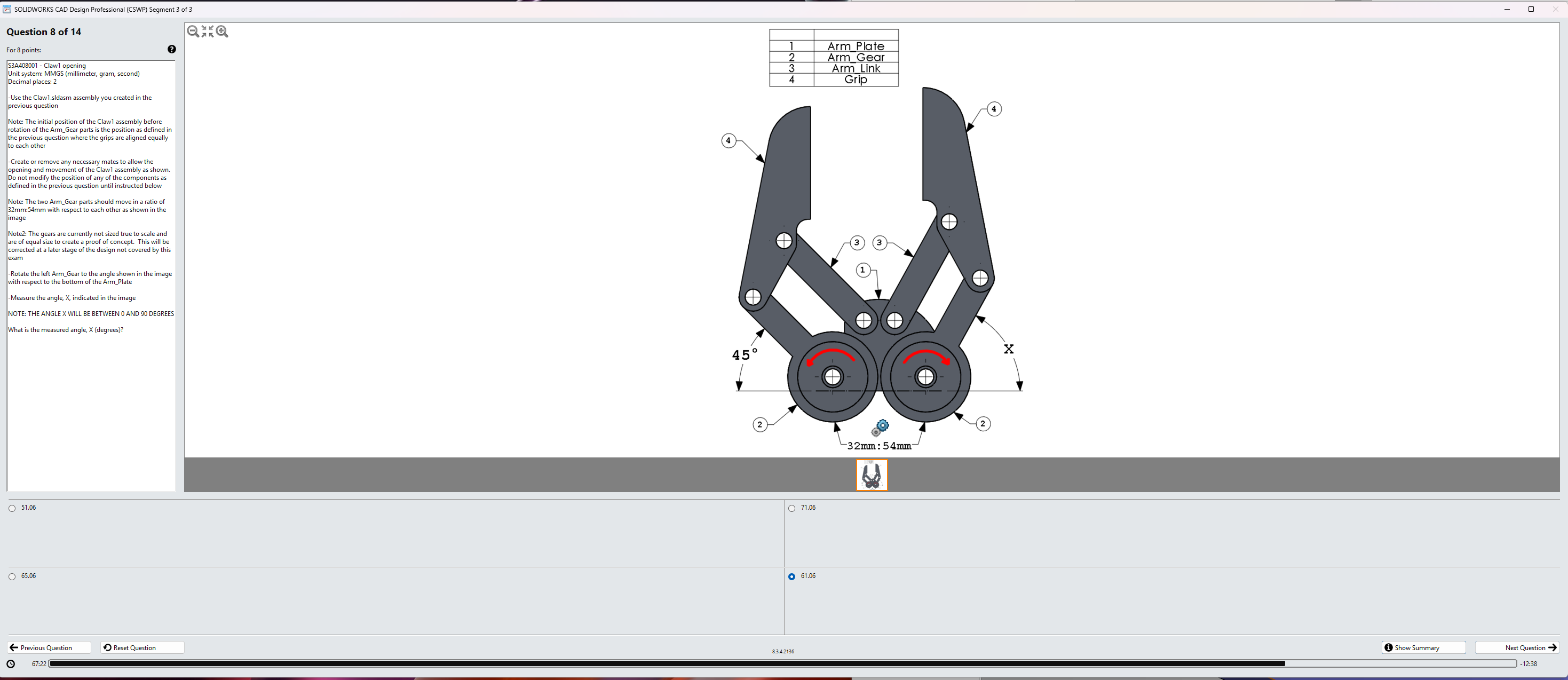Click inside the question description text box
Image resolution: width=1568 pixels, height=680 pixels.
pyautogui.click(x=91, y=396)
